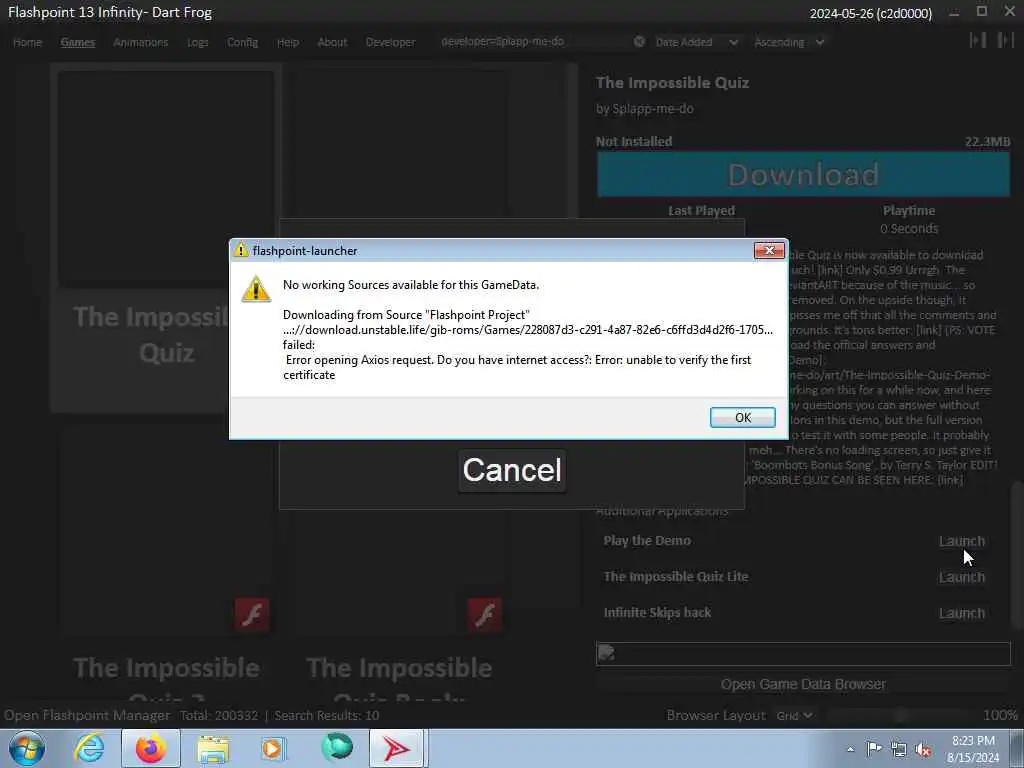
Task: Toggle the right sidebar icon in header
Action: (x=1005, y=40)
